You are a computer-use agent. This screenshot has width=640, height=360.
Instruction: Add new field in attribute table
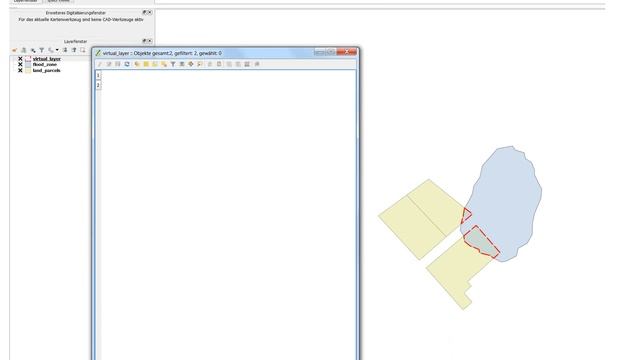[x=229, y=64]
